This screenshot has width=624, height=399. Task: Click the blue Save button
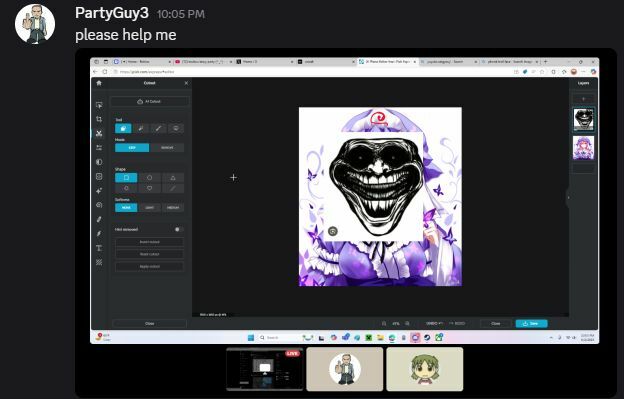pos(532,323)
